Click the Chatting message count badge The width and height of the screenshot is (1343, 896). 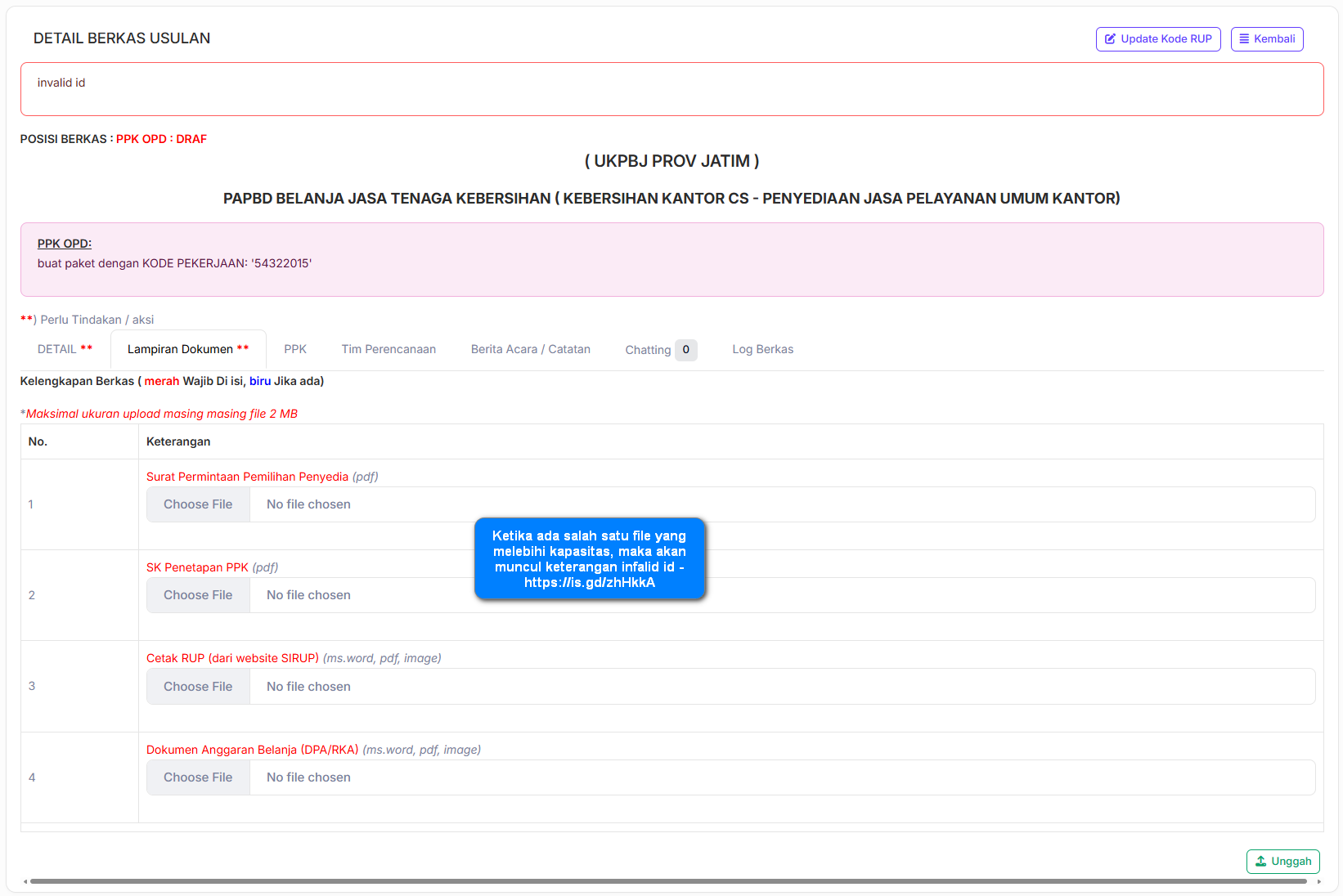[x=685, y=350]
